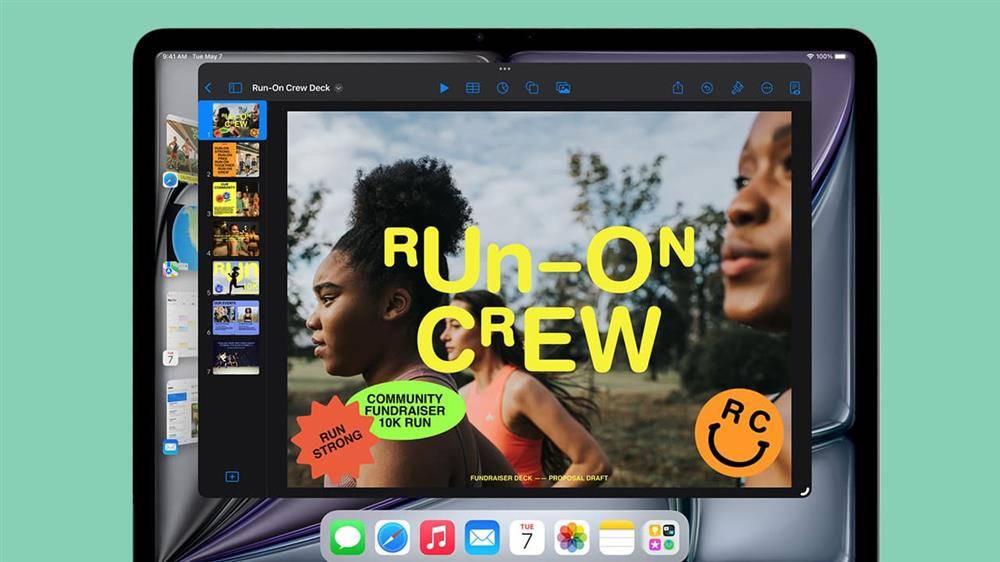Add a new slide with plus button
Viewport: 1000px width, 562px height.
232,477
